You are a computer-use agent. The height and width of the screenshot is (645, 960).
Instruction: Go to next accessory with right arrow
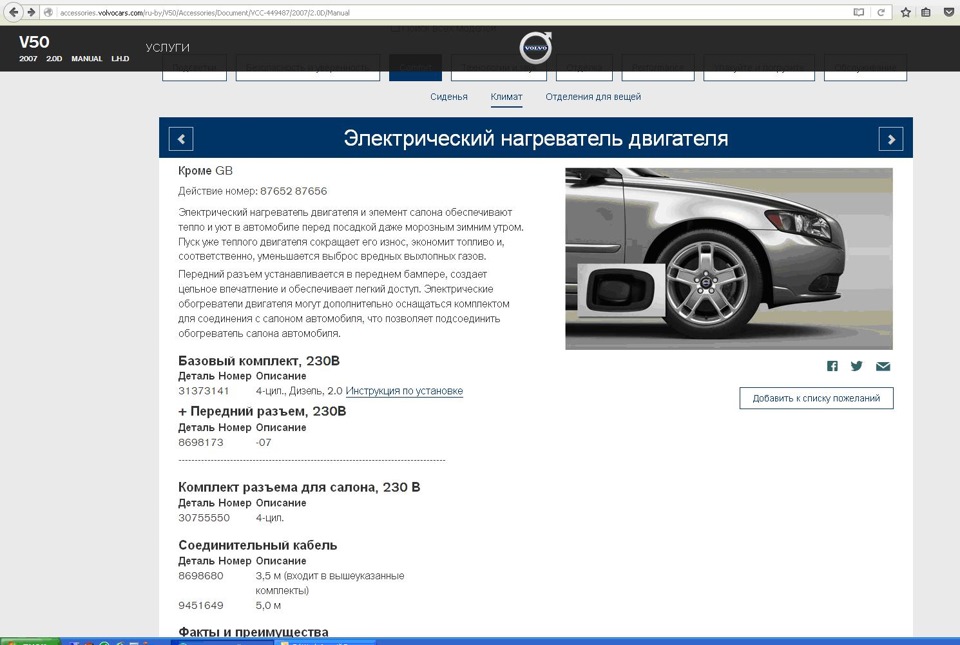891,139
